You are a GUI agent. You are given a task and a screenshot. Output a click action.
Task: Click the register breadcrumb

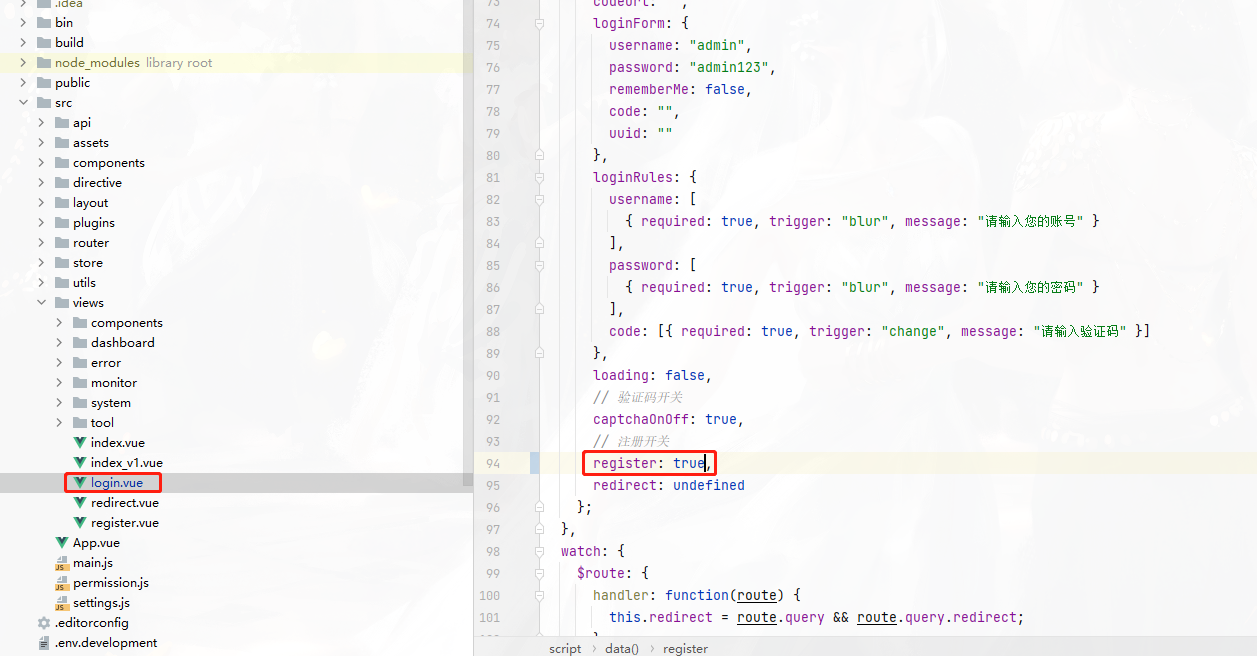[685, 648]
